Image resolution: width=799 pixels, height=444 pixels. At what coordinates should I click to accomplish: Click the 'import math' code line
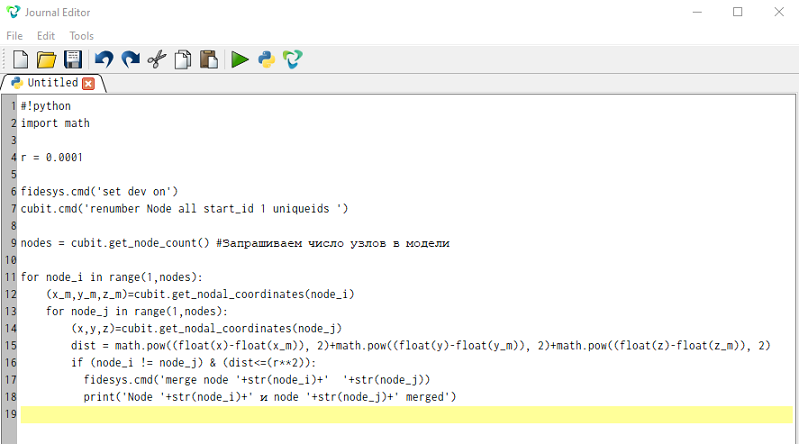coord(55,123)
